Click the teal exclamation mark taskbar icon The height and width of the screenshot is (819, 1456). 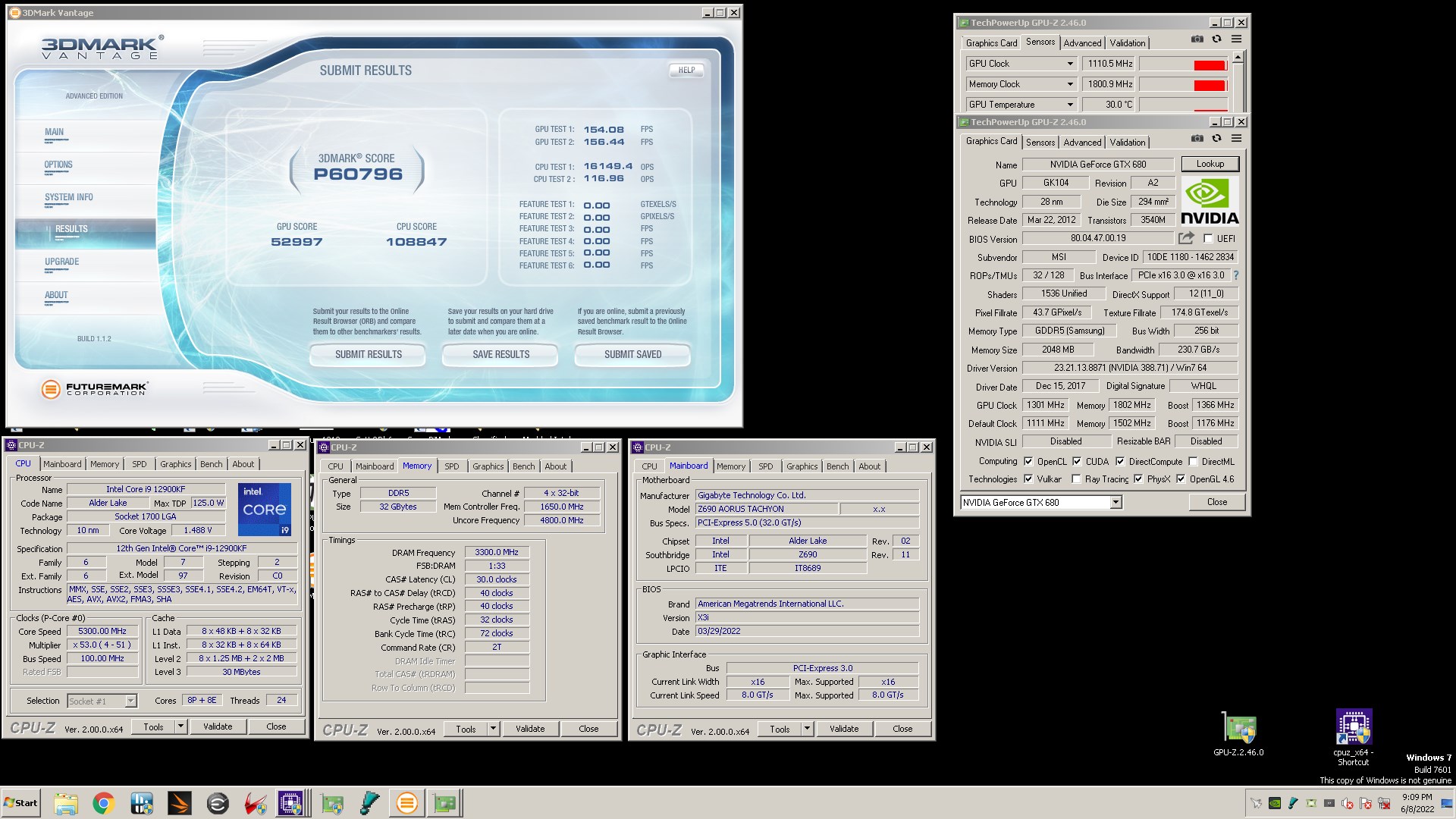[x=369, y=803]
